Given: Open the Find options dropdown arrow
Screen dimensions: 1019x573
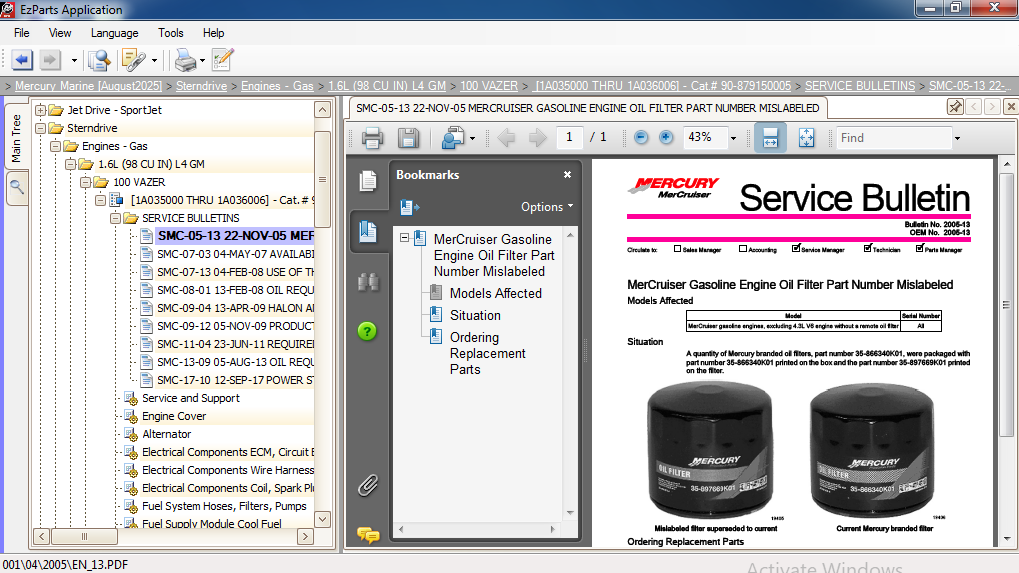Looking at the screenshot, I should [957, 138].
